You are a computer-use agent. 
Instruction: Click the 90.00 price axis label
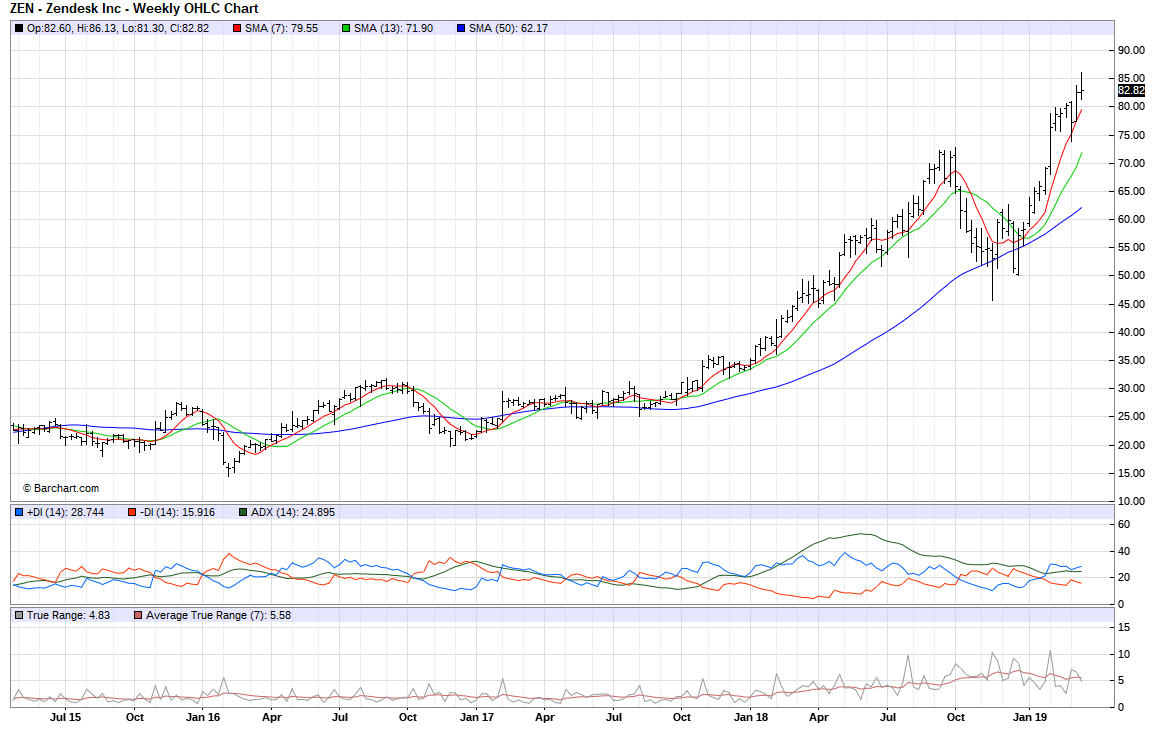pyautogui.click(x=1131, y=50)
